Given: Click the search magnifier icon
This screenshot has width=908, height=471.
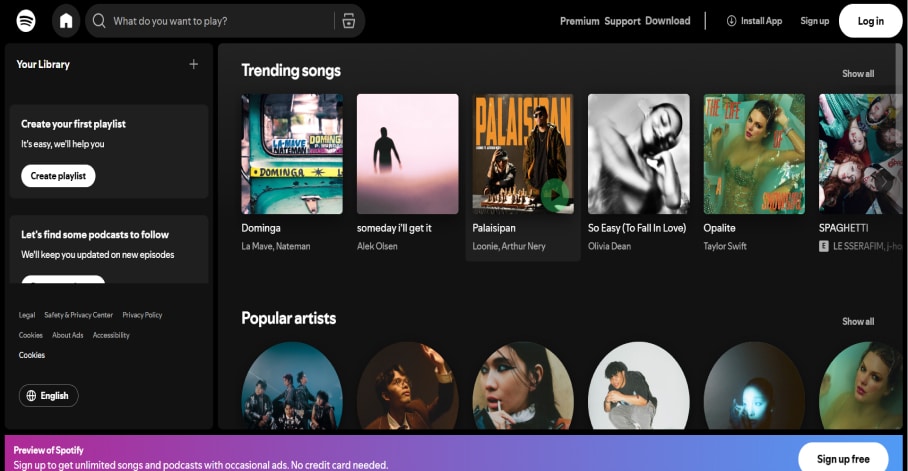Looking at the screenshot, I should point(98,21).
